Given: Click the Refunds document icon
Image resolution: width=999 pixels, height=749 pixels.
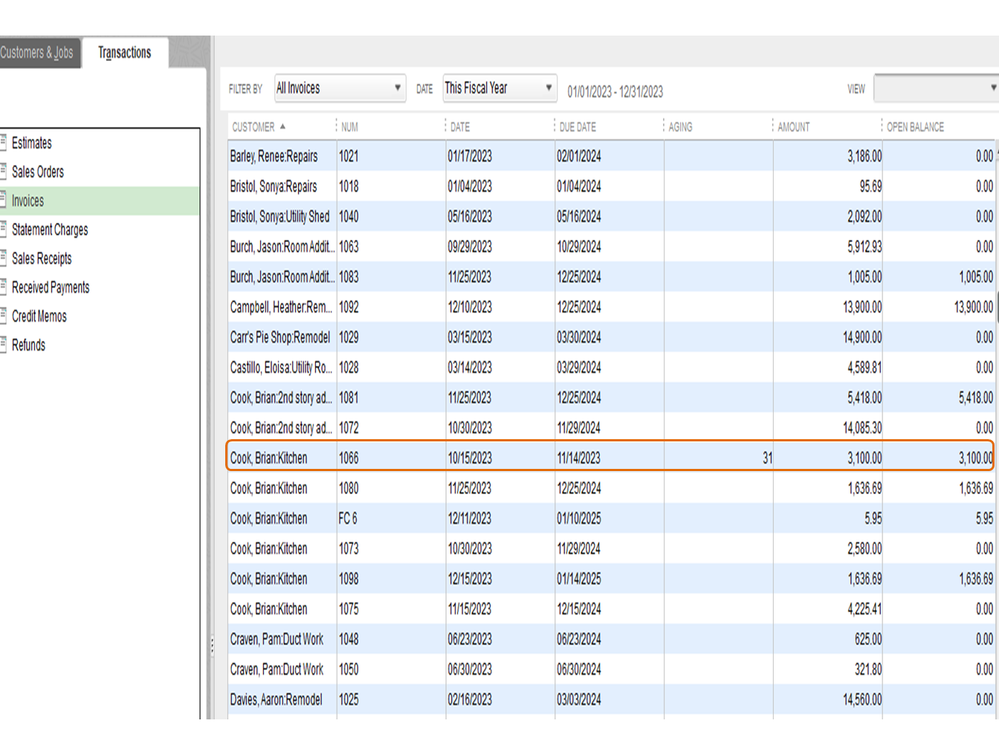Looking at the screenshot, I should [x=4, y=346].
